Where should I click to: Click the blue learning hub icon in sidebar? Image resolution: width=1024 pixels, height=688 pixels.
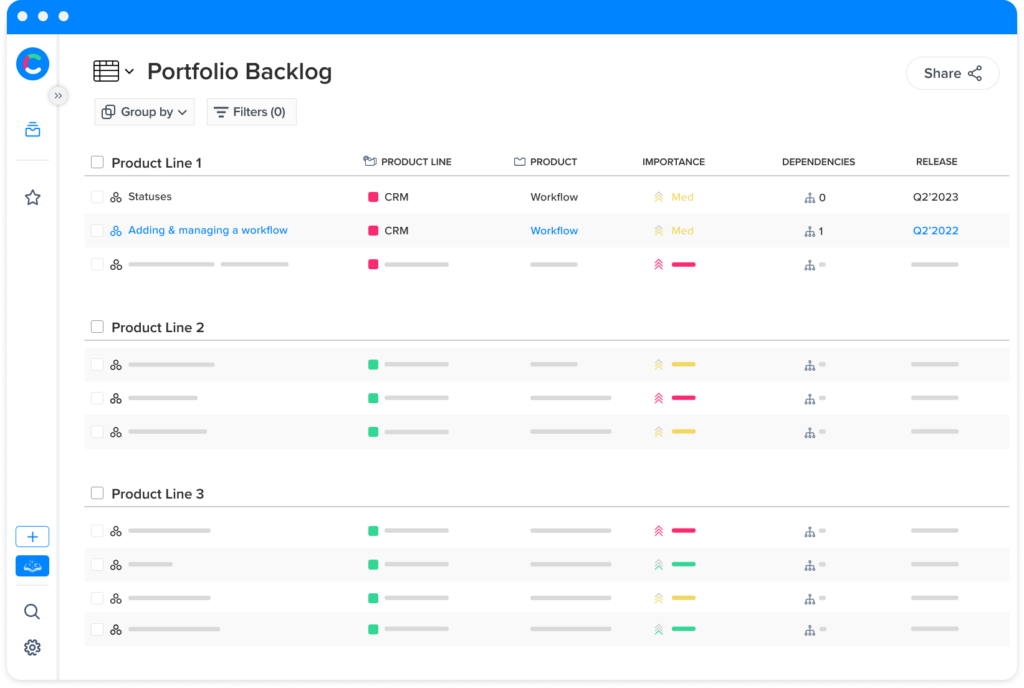click(x=32, y=566)
